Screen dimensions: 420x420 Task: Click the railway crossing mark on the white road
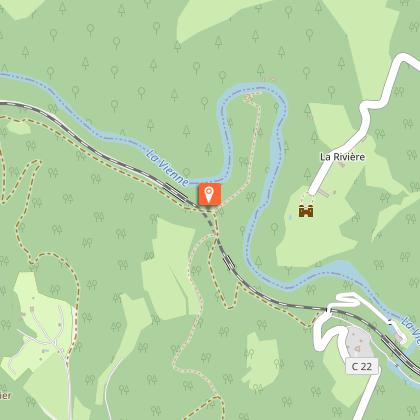(x=328, y=310)
